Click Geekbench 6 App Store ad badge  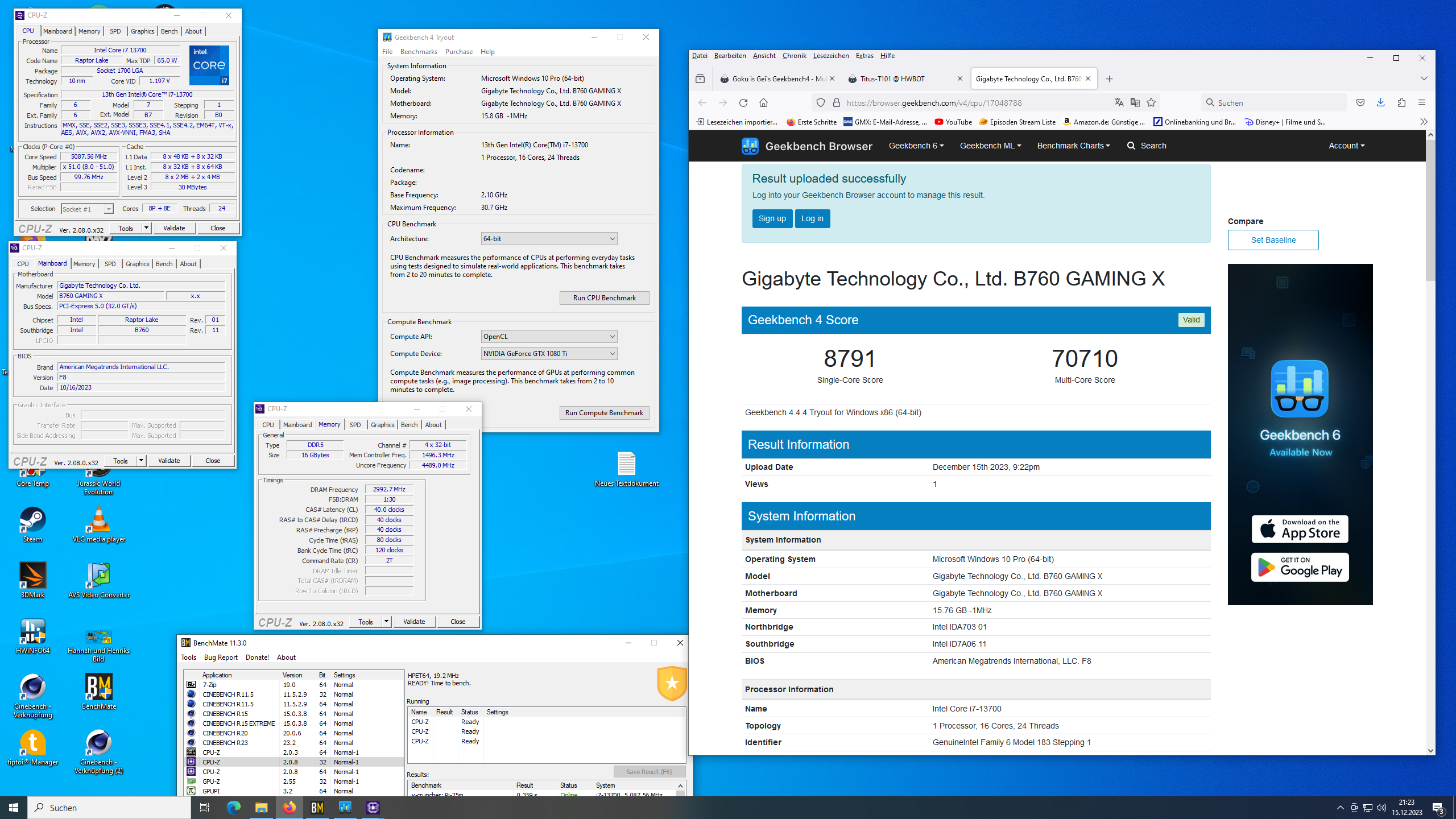click(1300, 530)
